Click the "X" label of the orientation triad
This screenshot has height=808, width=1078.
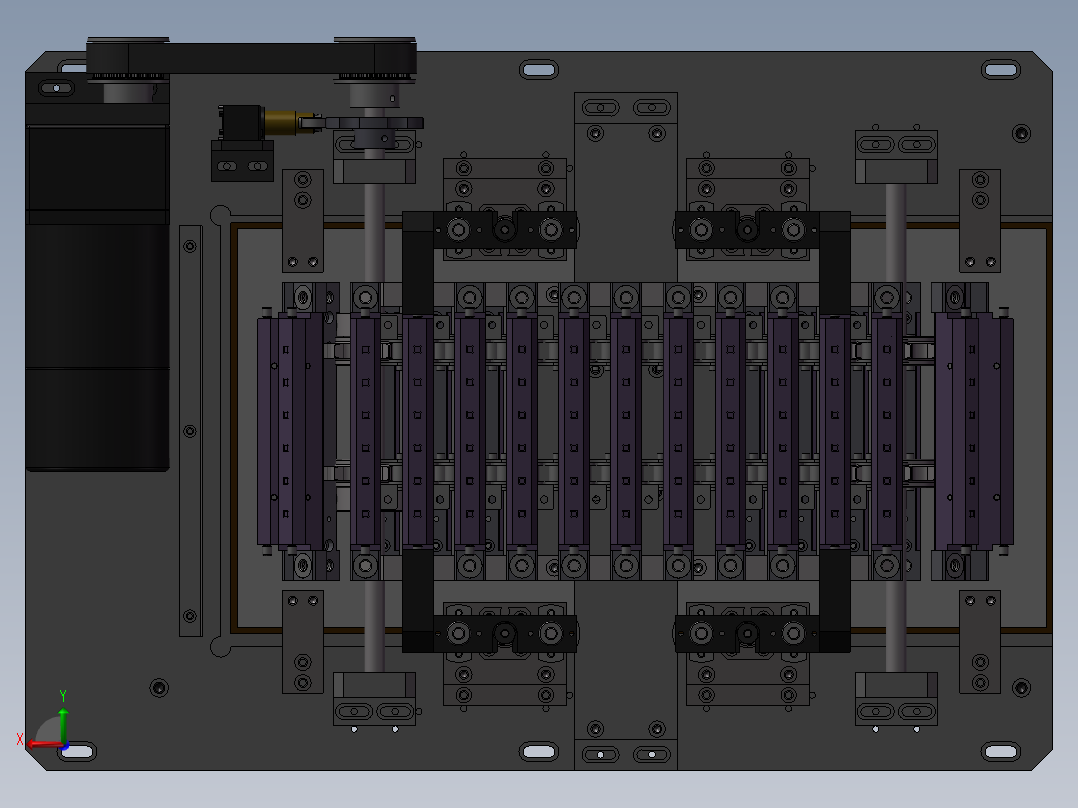click(x=19, y=739)
